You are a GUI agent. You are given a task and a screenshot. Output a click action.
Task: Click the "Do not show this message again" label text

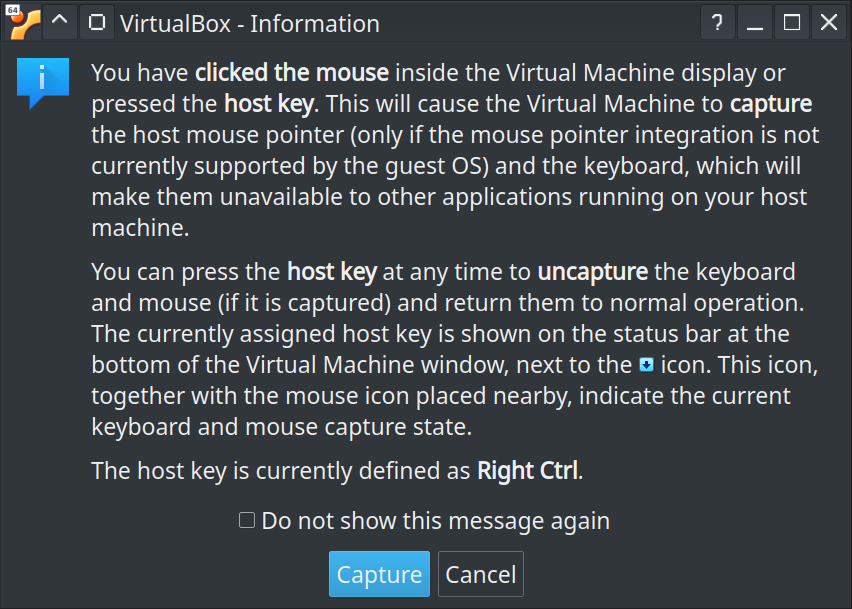coord(435,521)
